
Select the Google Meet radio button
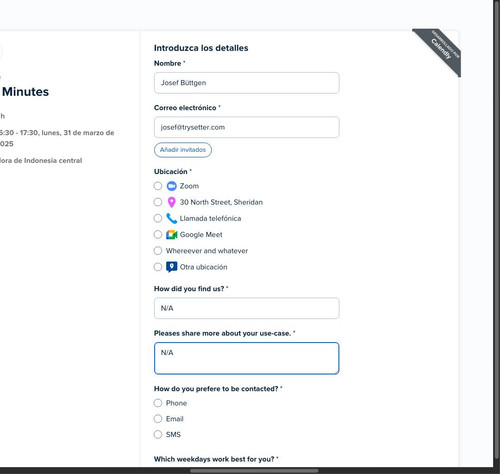pyautogui.click(x=158, y=234)
